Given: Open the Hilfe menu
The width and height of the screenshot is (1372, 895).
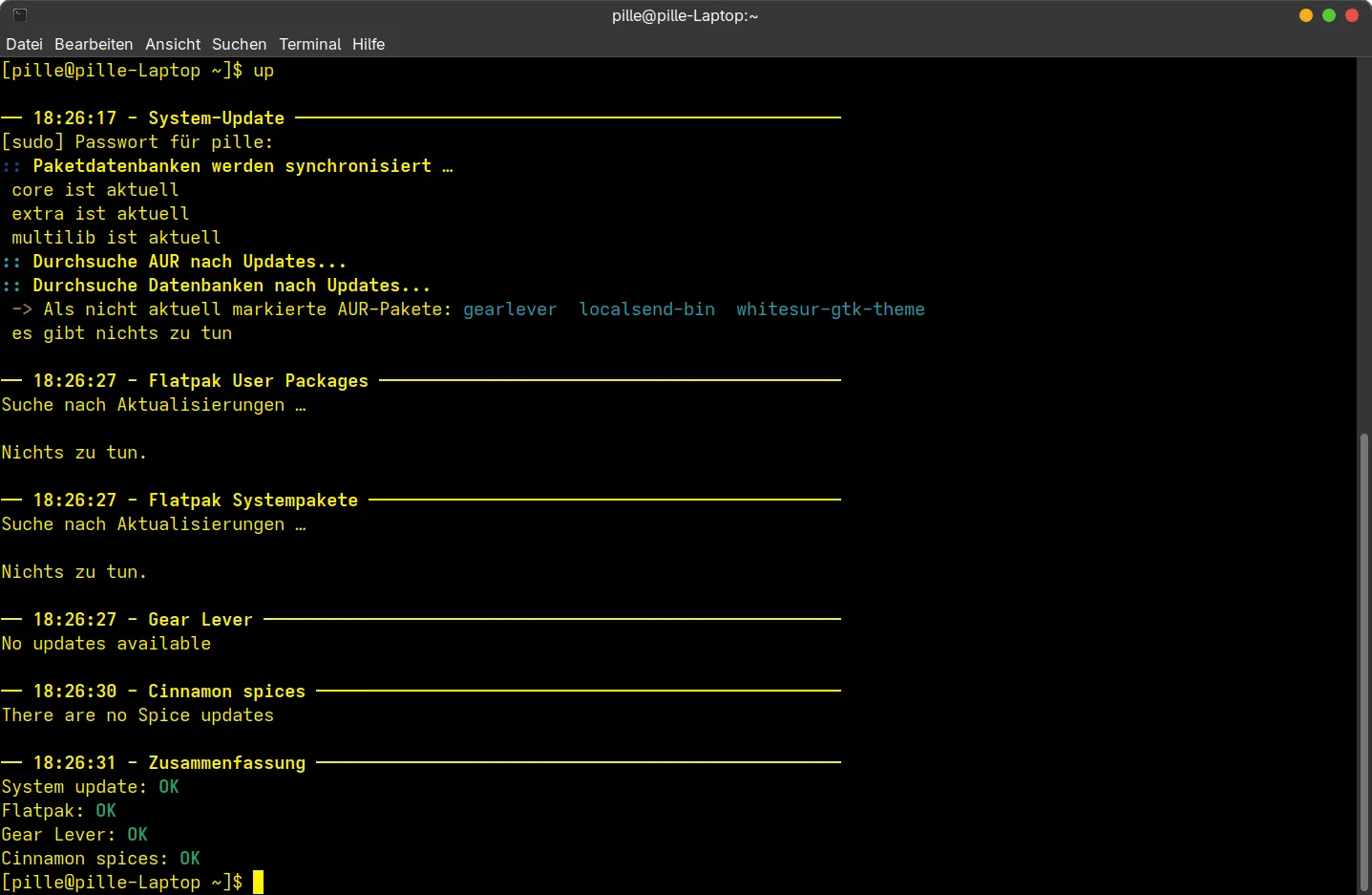Looking at the screenshot, I should point(368,44).
